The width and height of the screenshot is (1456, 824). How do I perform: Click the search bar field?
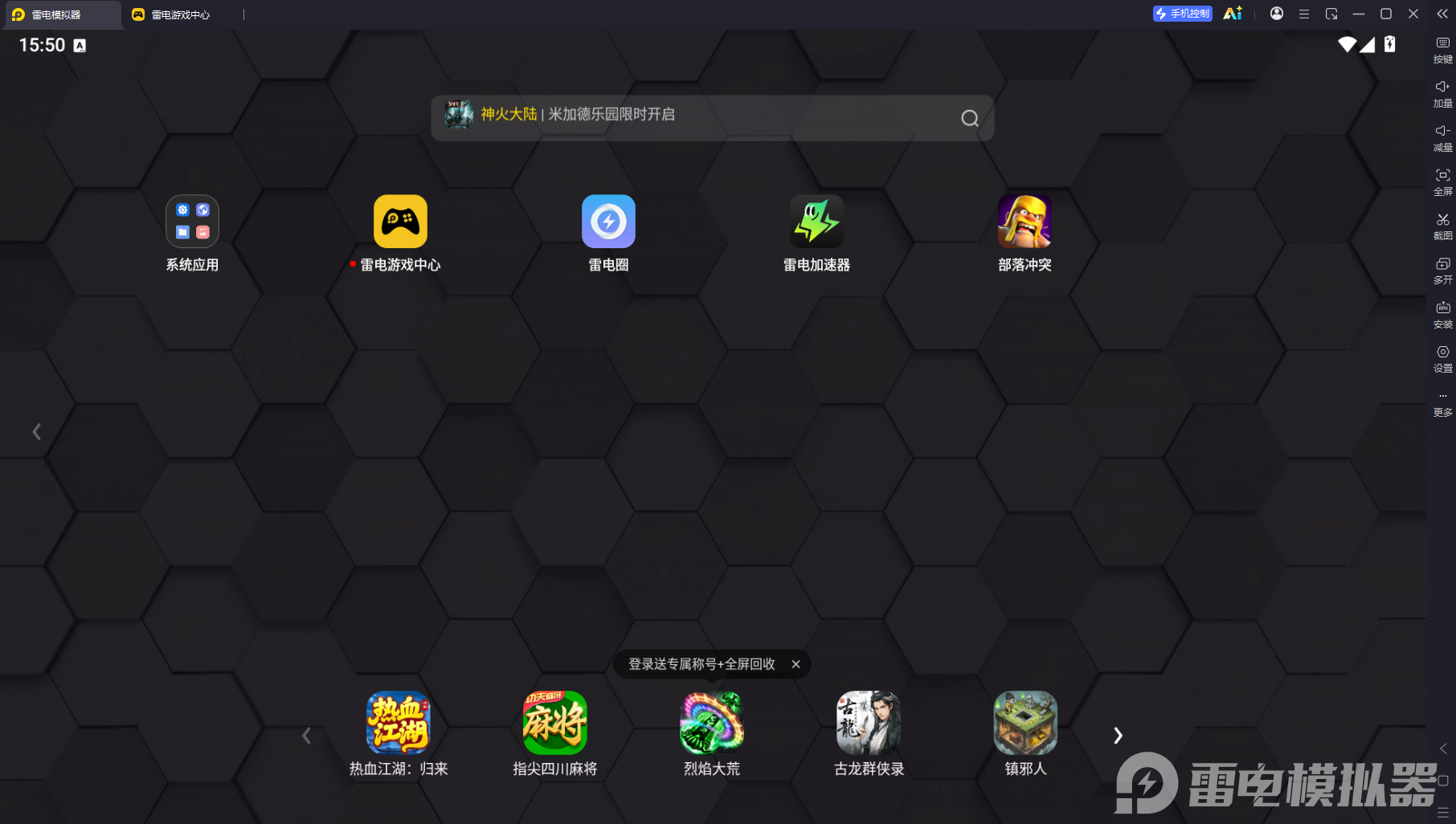[x=712, y=118]
